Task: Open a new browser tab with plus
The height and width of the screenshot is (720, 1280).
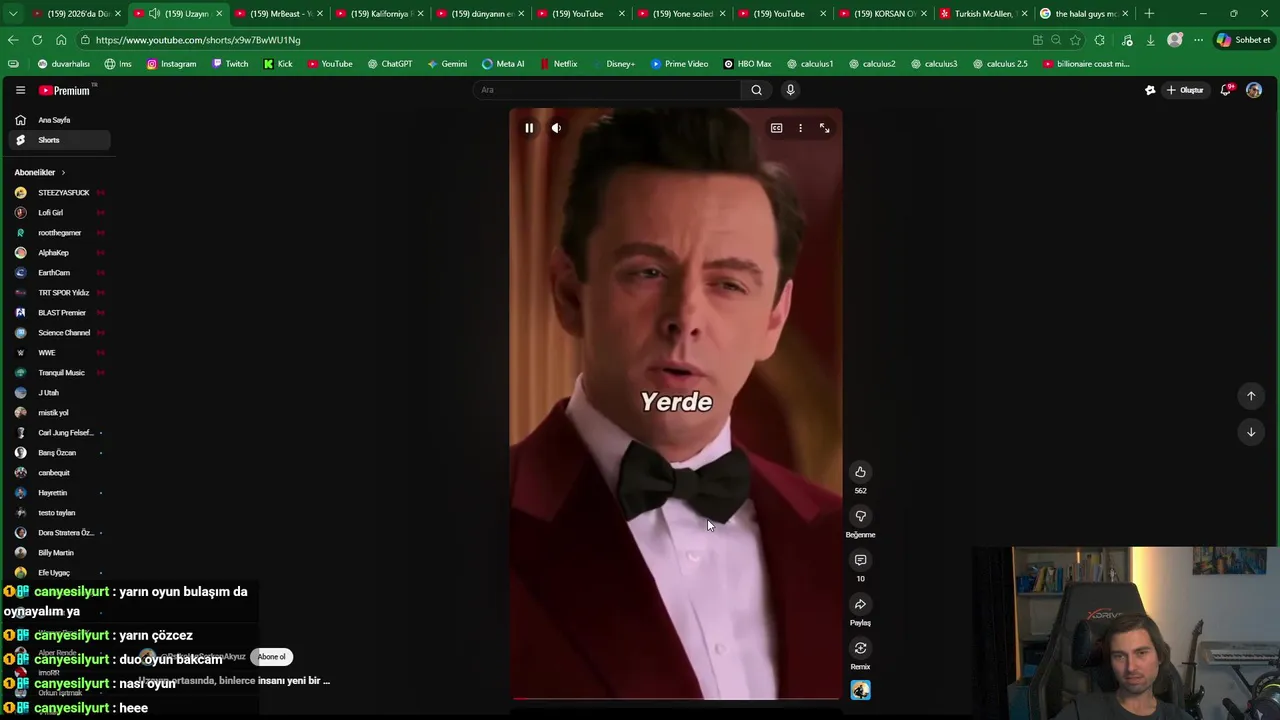Action: (x=1149, y=14)
